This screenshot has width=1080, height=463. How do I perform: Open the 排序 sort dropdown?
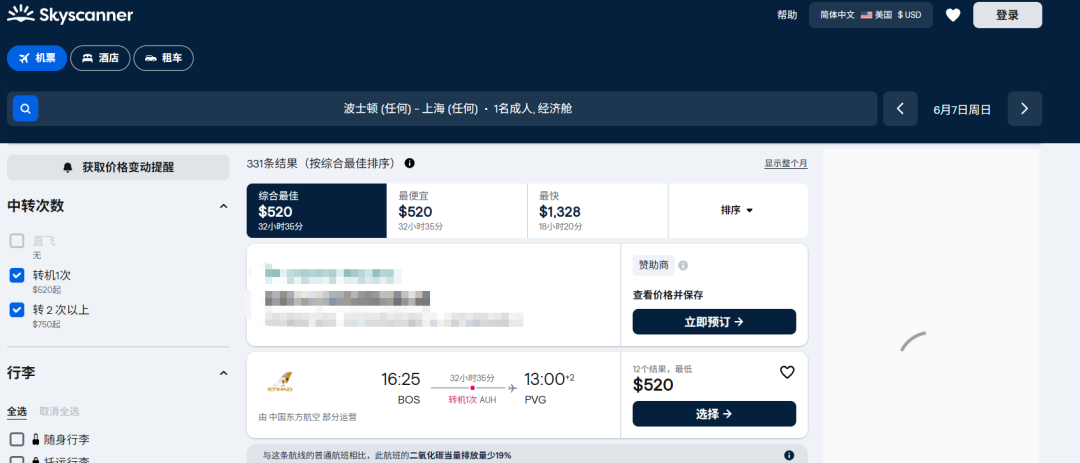point(737,211)
